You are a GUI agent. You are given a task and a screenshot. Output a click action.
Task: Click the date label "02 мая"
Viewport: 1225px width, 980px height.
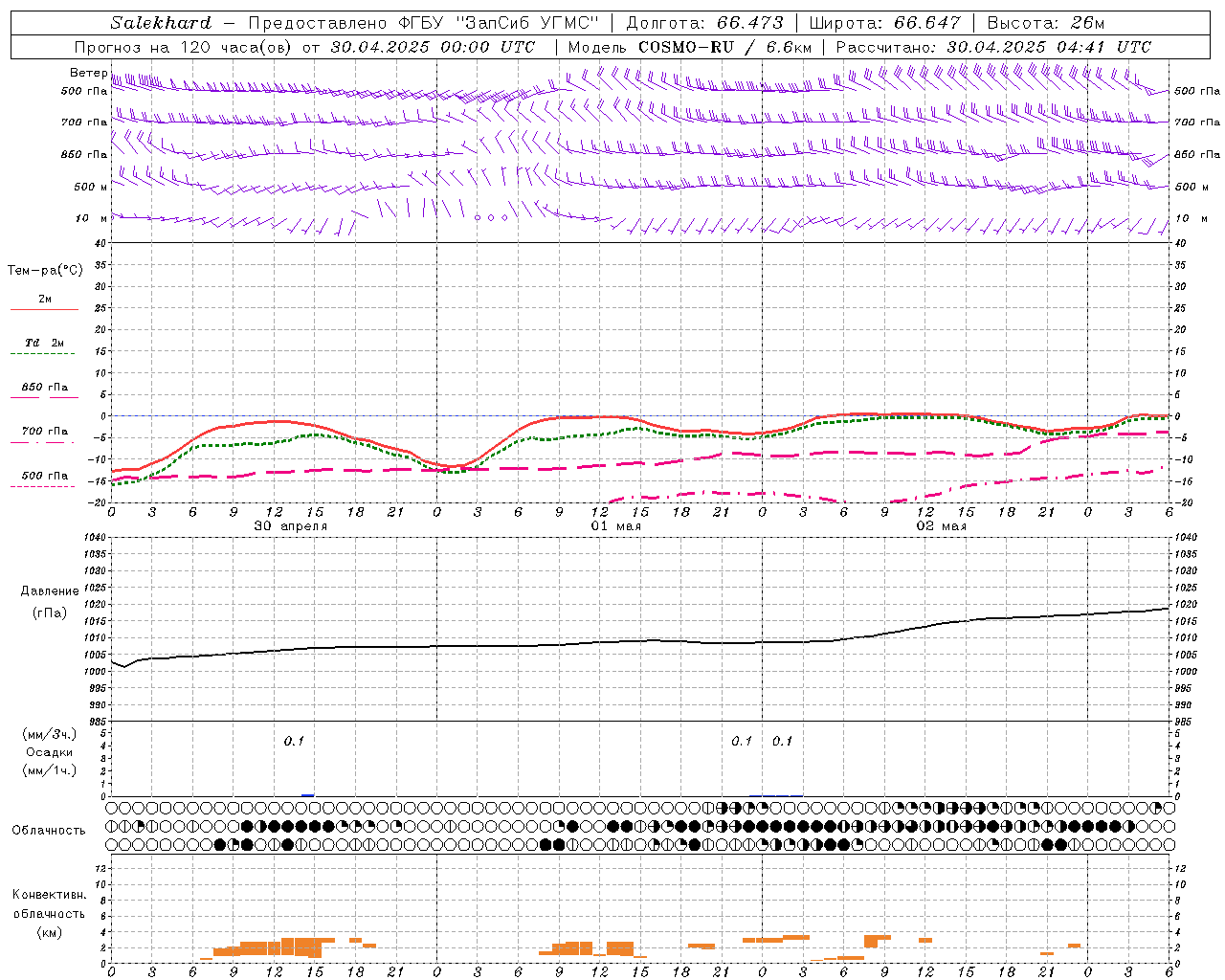[941, 526]
